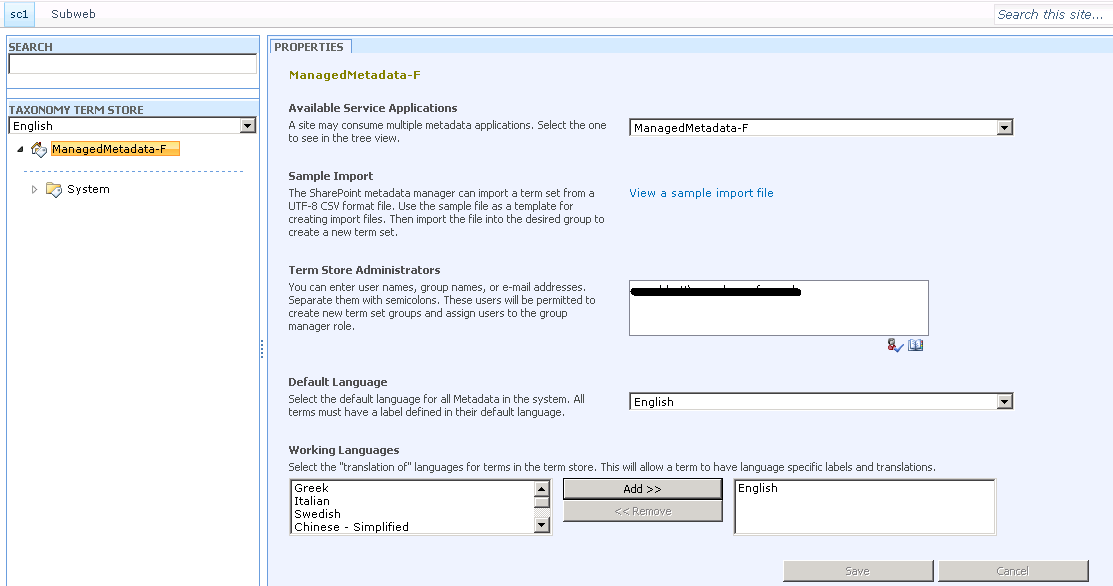Switch to the sc1 tab

pos(19,14)
